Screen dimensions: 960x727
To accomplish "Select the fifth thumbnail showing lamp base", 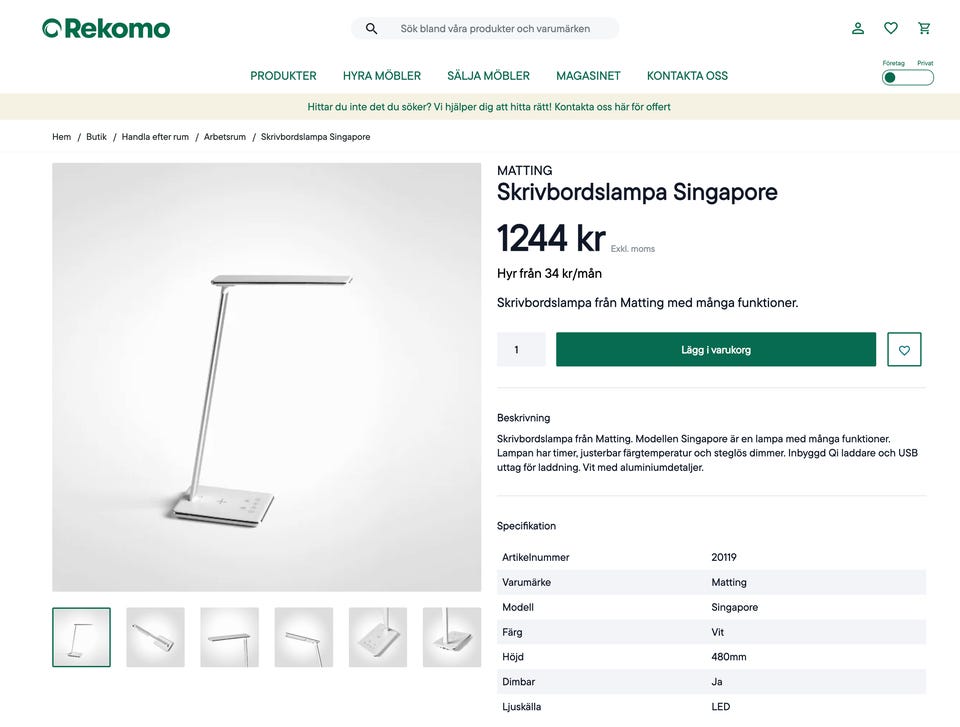I will 378,637.
